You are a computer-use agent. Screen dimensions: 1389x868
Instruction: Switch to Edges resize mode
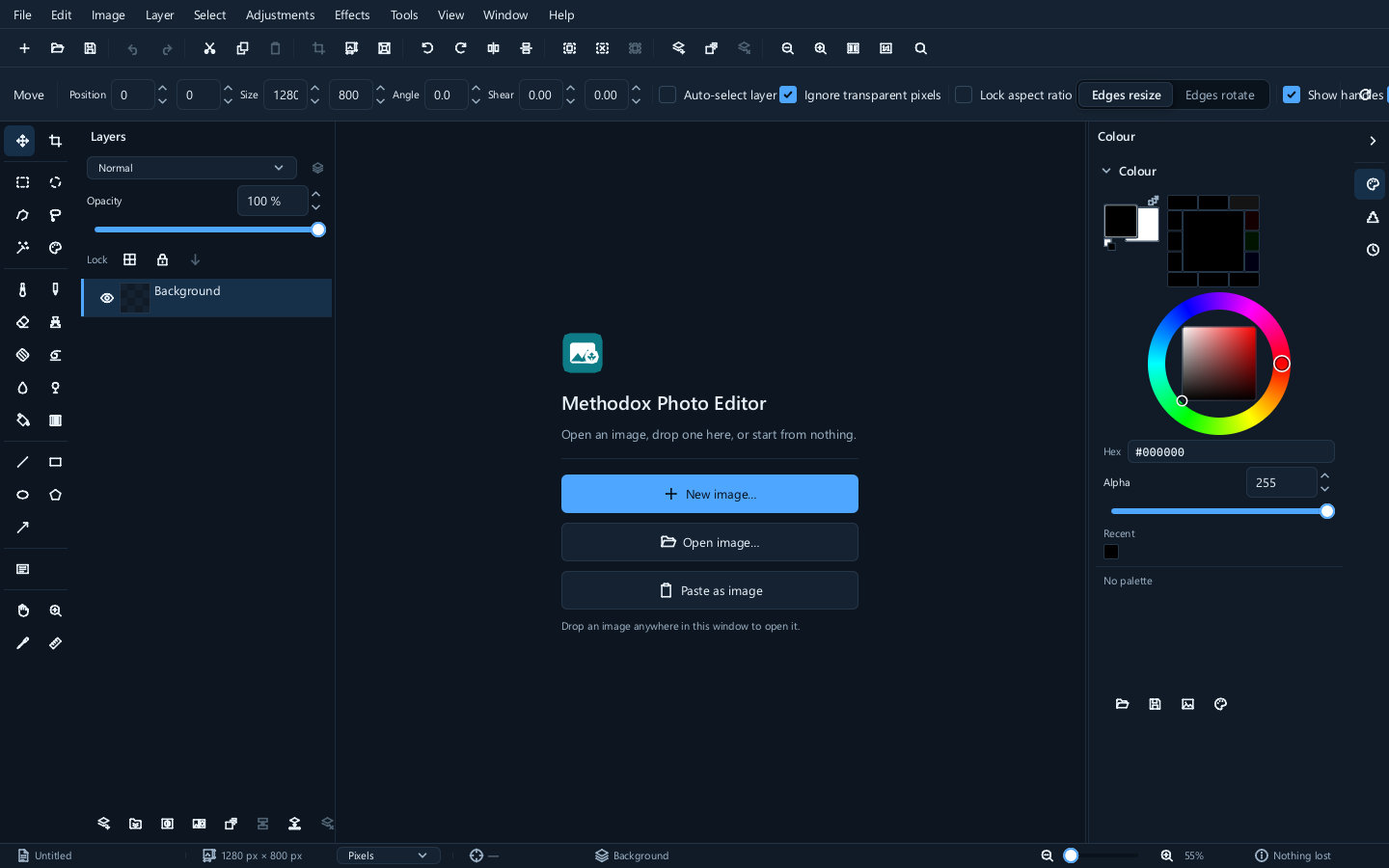[x=1126, y=95]
